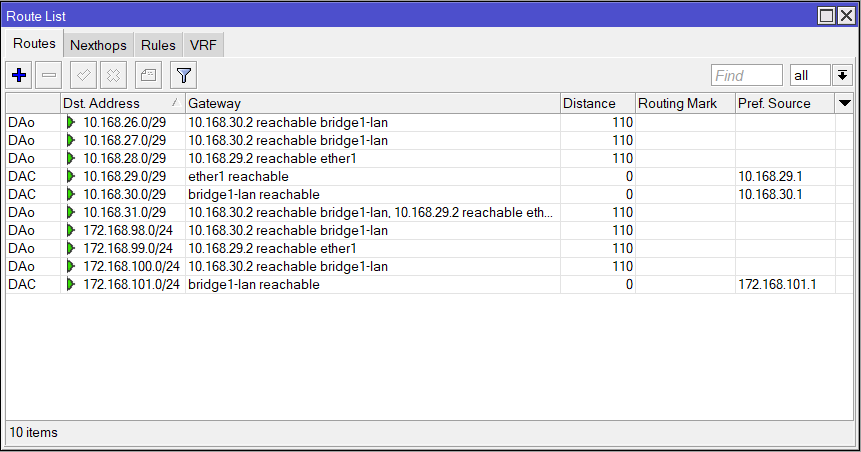Click green arrow icon of 172.168.101.0/24 route
861x452 pixels.
coord(71,284)
